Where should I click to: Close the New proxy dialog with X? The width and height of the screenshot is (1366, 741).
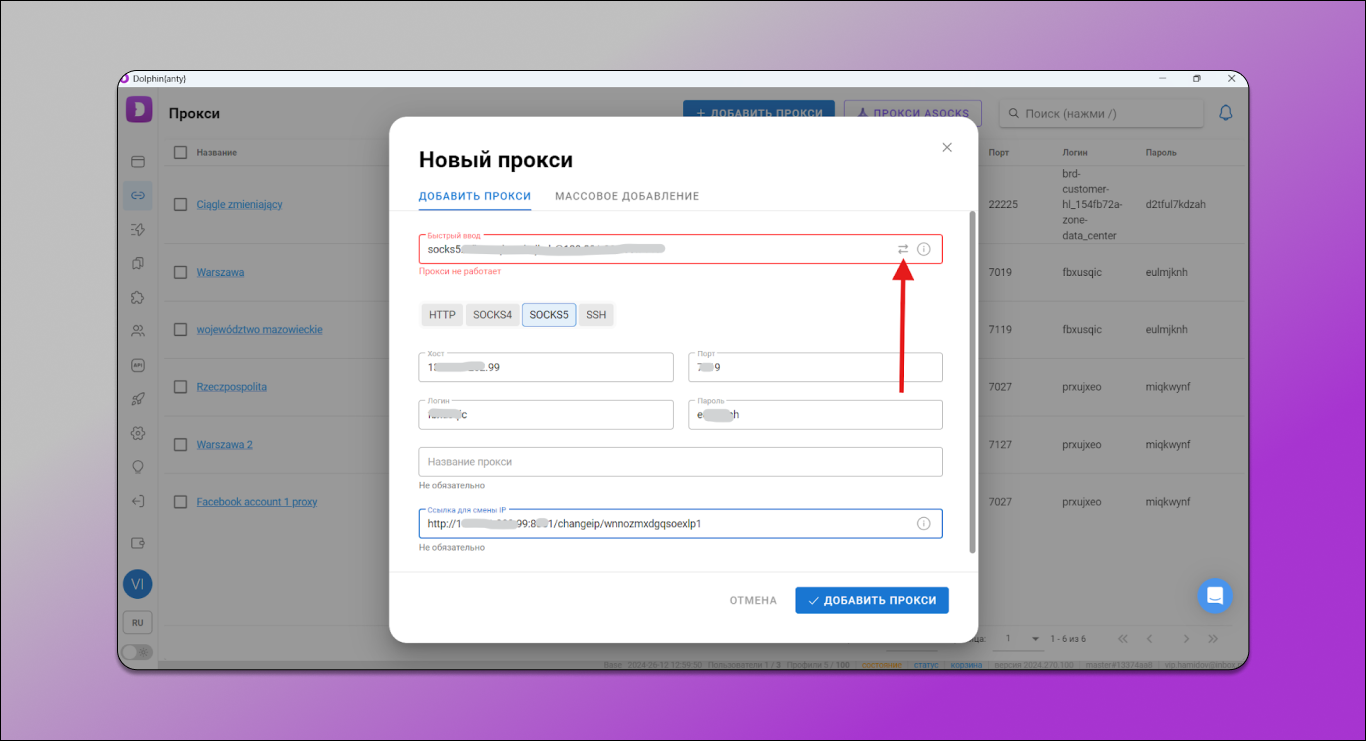(947, 147)
